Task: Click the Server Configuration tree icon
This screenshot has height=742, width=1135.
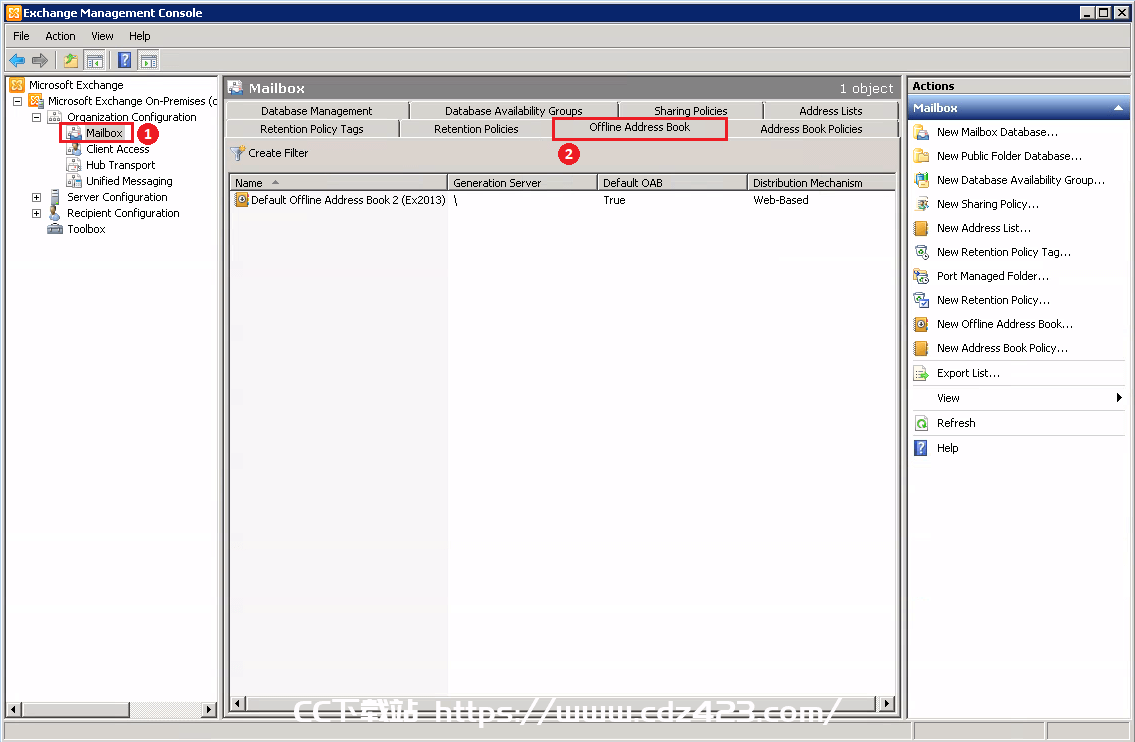Action: pos(55,197)
